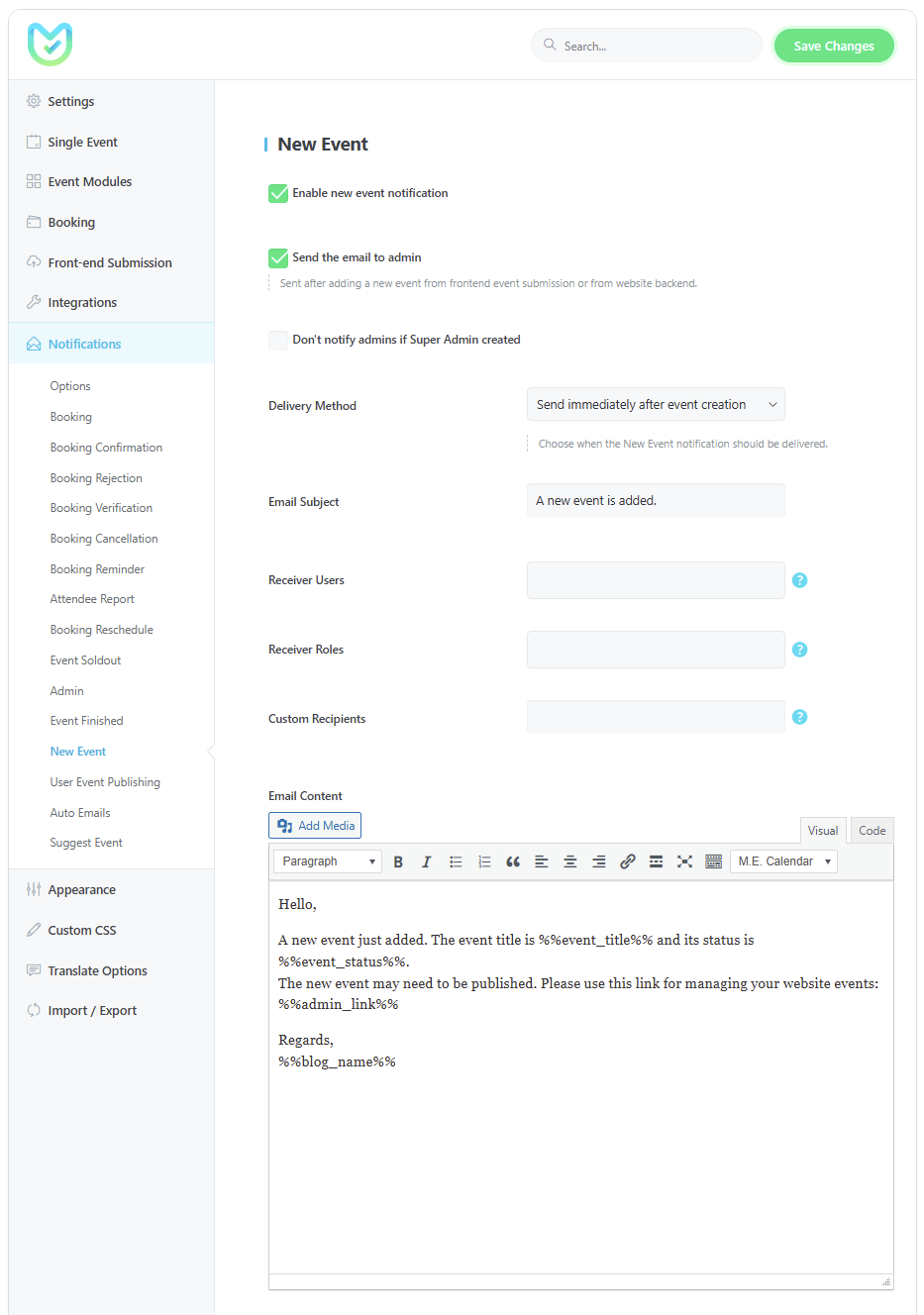Disable Send the email to admin
924x1315 pixels.
coord(277,257)
